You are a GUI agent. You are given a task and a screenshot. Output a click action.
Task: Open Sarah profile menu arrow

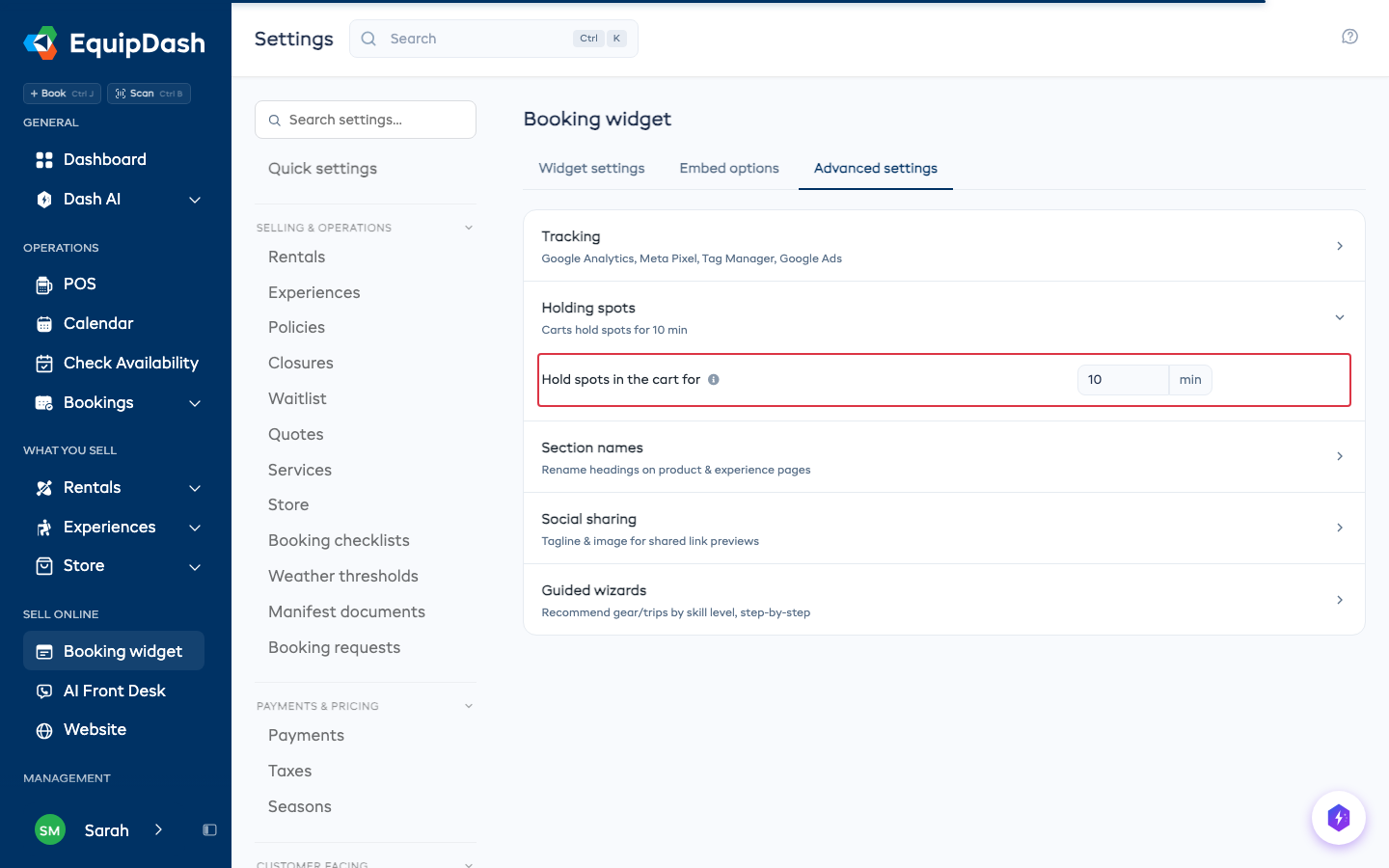pyautogui.click(x=159, y=830)
